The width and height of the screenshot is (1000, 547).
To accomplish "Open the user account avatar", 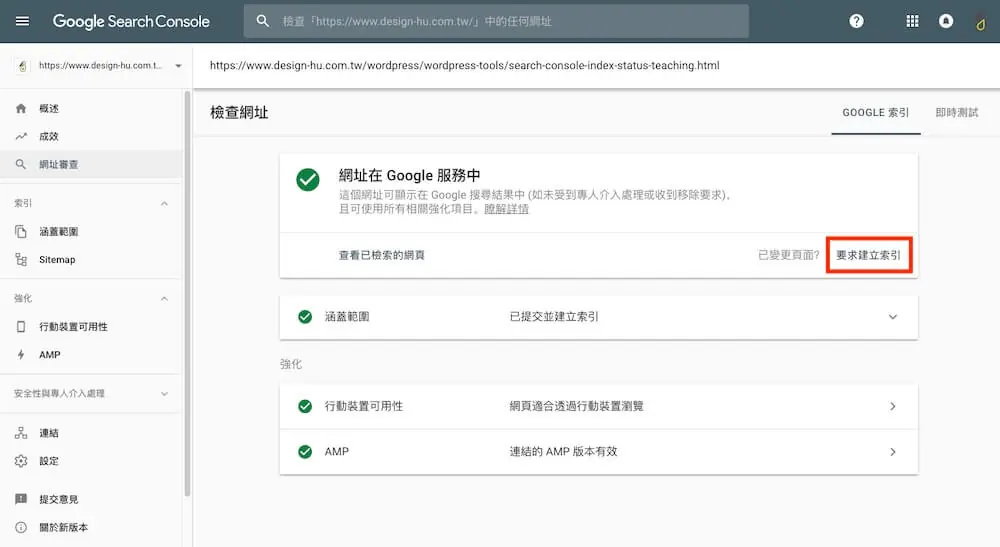I will [x=980, y=22].
